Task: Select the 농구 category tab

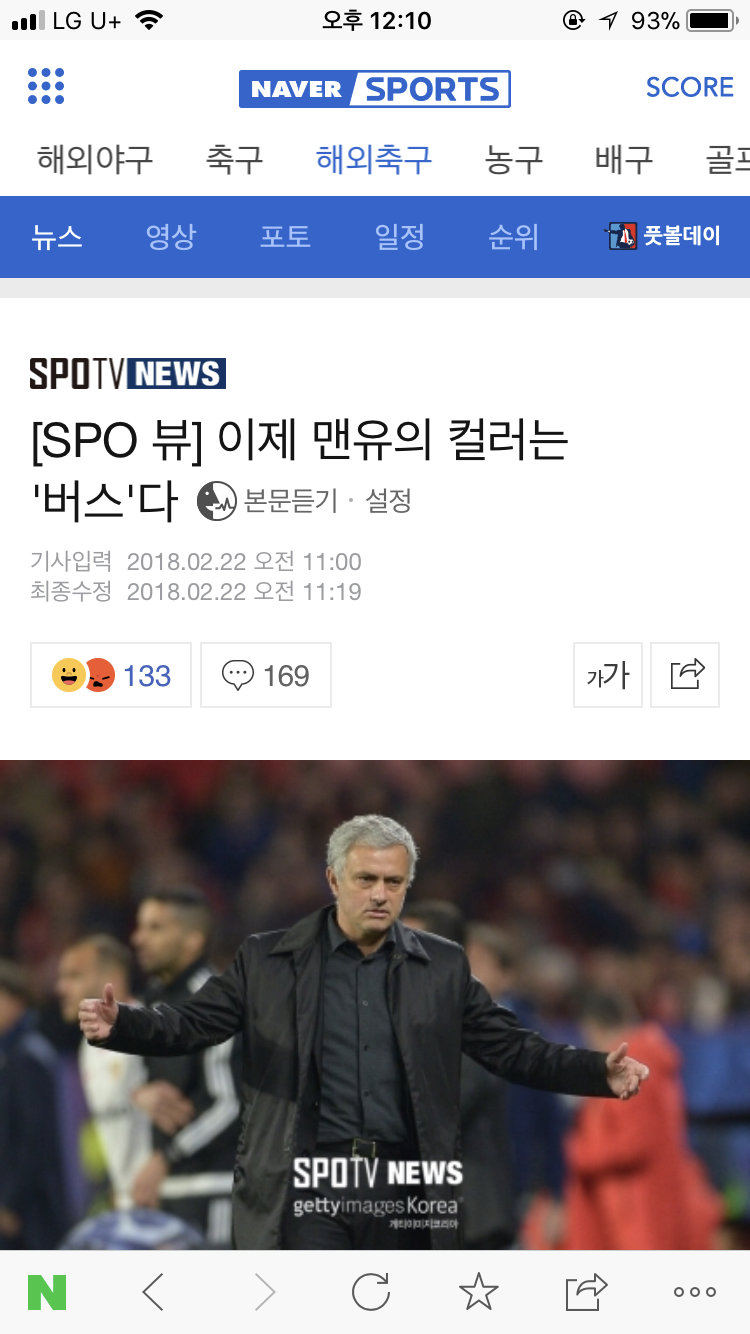Action: click(514, 159)
